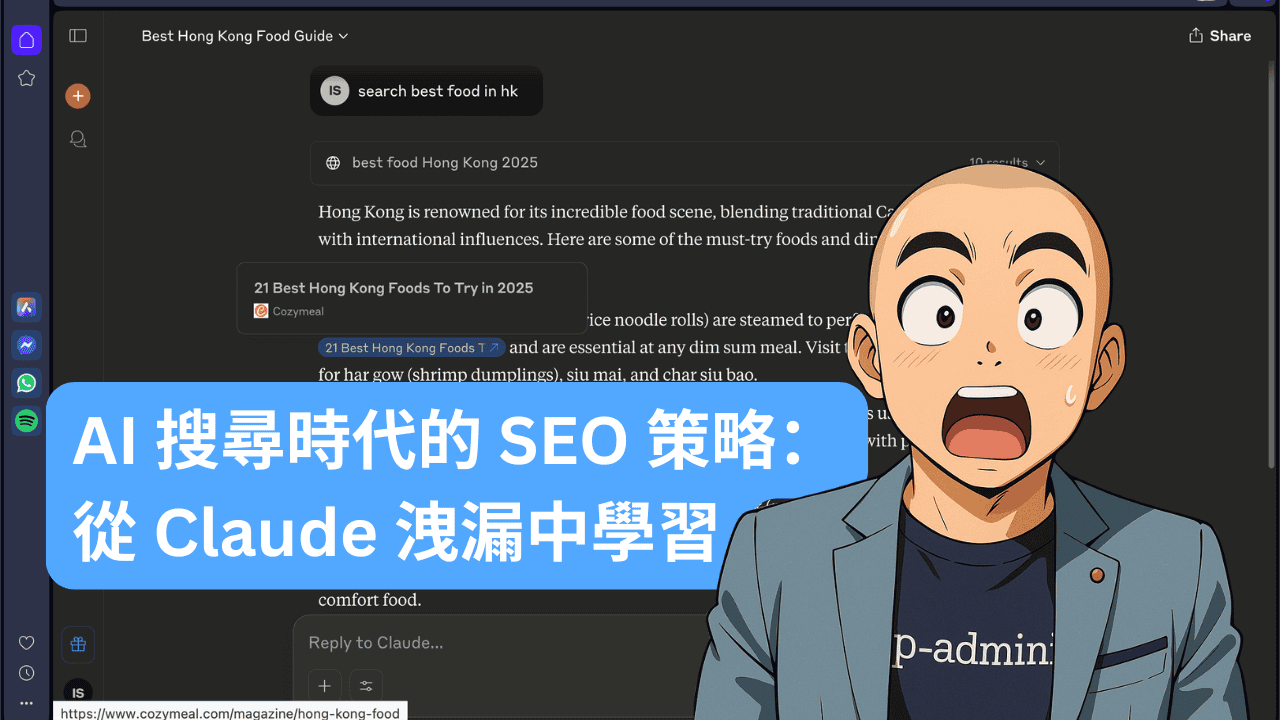Screen dimensions: 1280x720
Task: Open the three-dots more menu in the dock
Action: tap(27, 703)
